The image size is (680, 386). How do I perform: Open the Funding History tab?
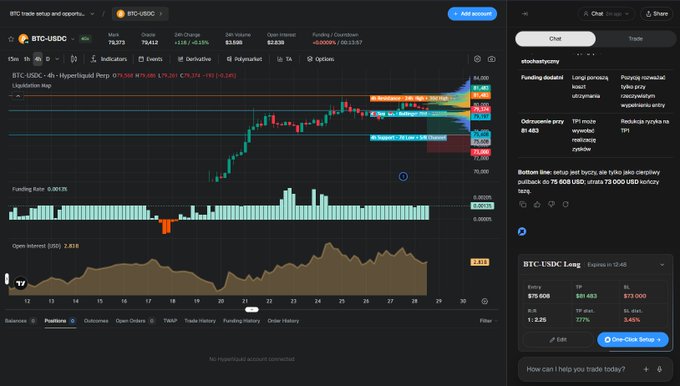coord(242,321)
